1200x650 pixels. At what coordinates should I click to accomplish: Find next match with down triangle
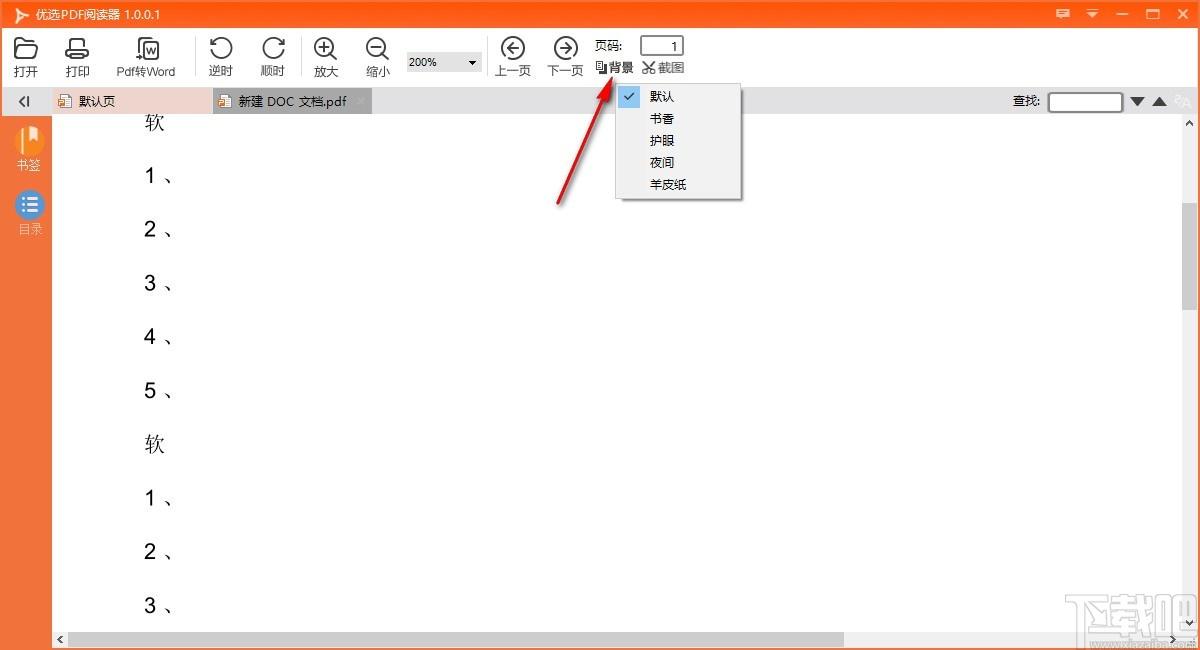(x=1137, y=101)
